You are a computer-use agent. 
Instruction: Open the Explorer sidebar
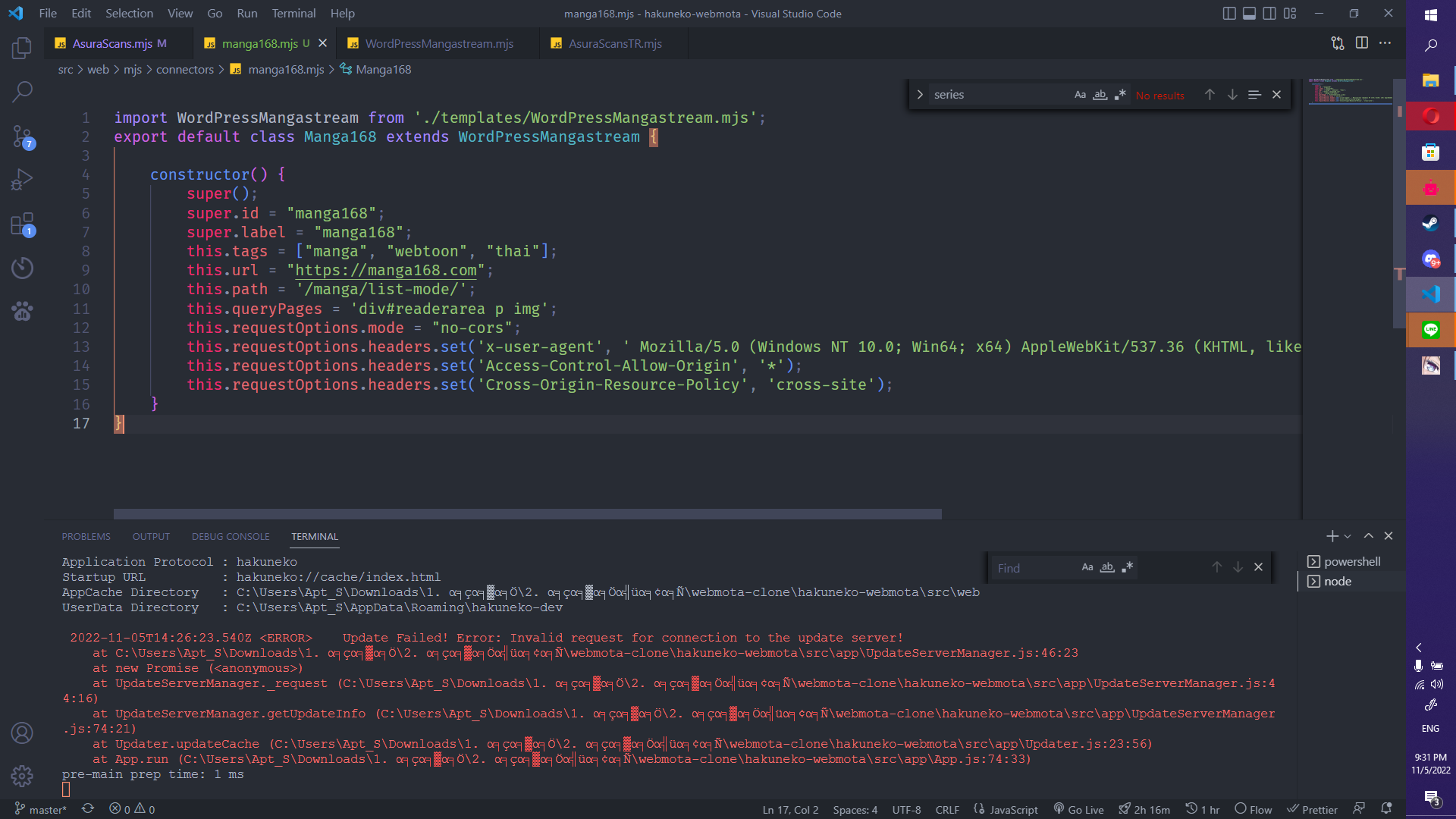[x=22, y=47]
